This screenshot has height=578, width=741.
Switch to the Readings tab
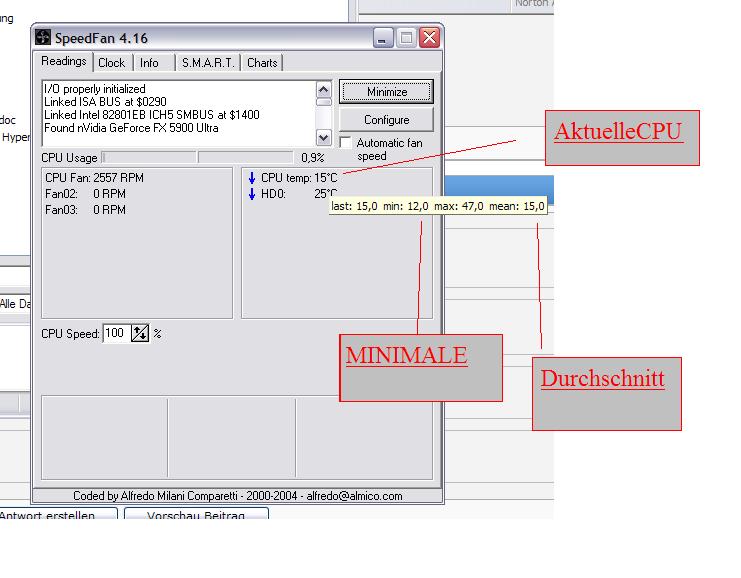click(63, 61)
